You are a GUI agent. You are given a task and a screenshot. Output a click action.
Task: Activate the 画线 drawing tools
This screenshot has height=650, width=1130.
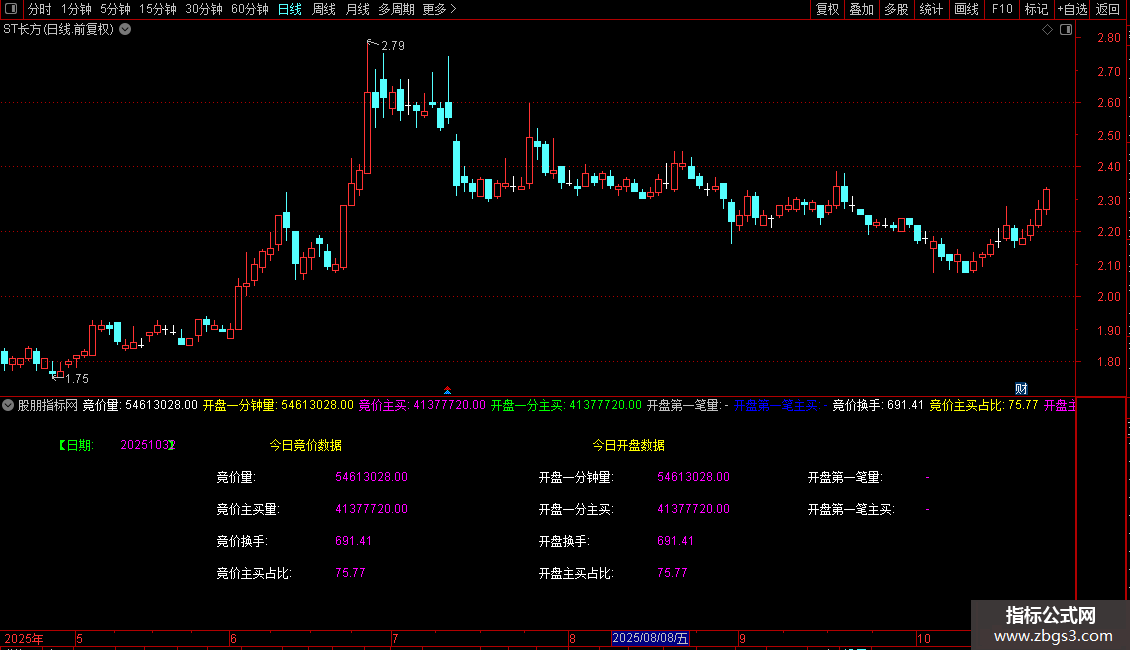966,9
